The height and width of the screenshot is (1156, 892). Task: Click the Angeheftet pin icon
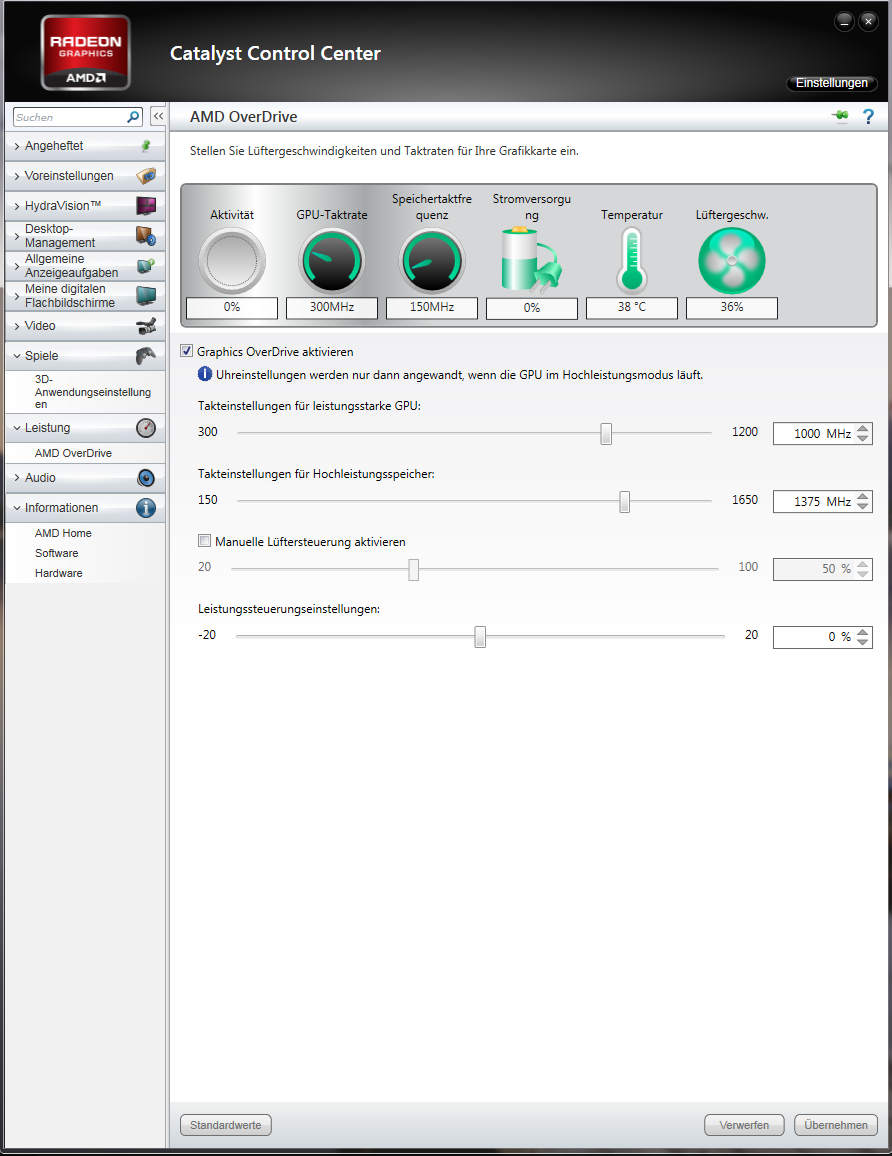(146, 146)
